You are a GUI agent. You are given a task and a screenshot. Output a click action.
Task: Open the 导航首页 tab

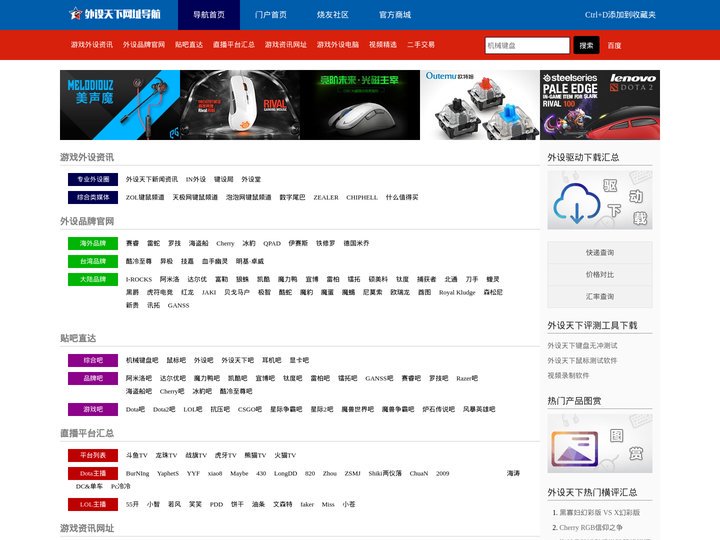[209, 15]
